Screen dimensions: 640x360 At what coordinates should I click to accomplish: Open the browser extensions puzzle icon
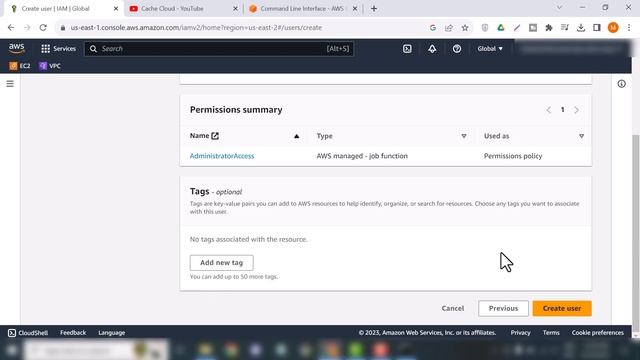[x=549, y=28]
